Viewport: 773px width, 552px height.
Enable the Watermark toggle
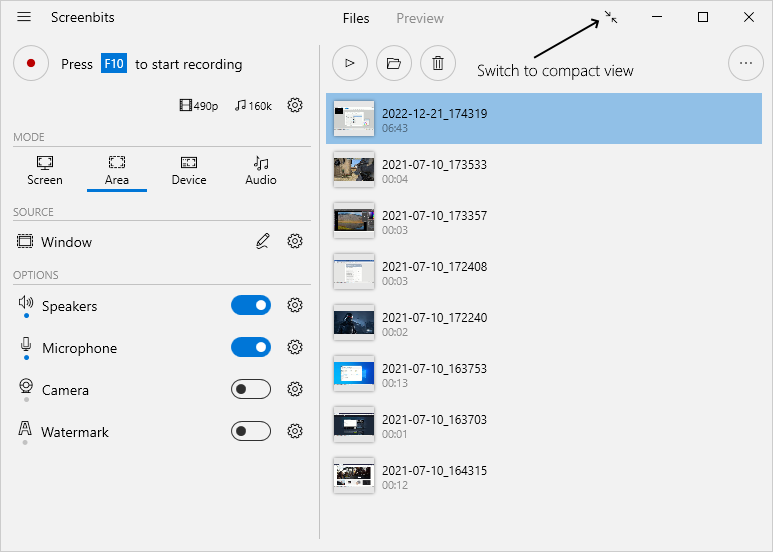tap(251, 431)
